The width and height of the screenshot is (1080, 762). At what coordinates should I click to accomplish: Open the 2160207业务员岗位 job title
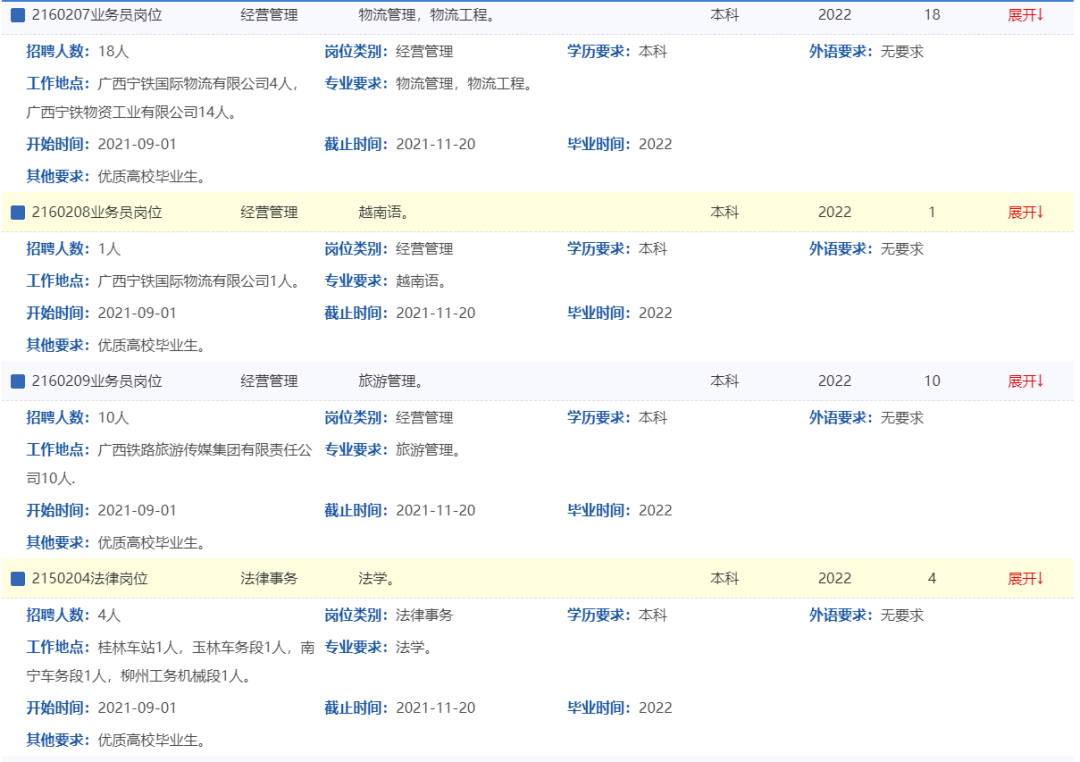(x=96, y=15)
